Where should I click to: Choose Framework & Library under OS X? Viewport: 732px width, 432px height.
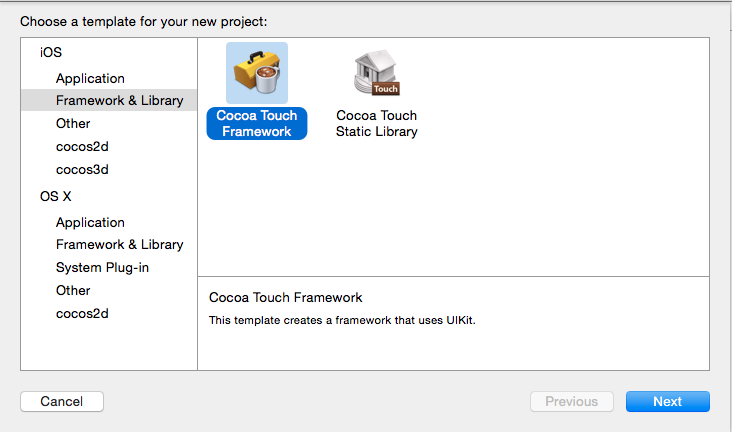click(x=119, y=244)
